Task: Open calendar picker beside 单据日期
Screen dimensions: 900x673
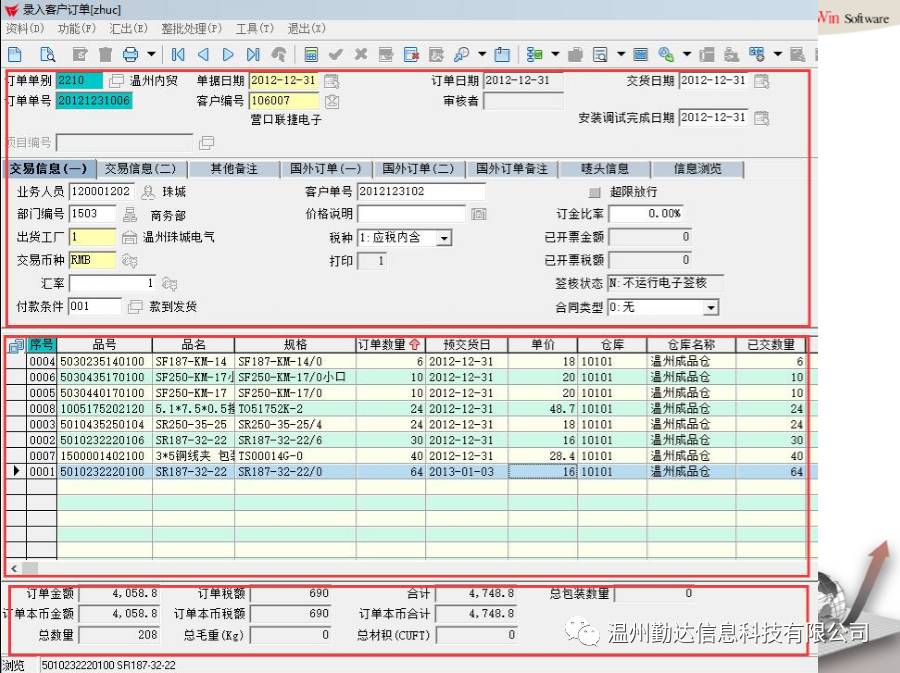Action: [331, 81]
